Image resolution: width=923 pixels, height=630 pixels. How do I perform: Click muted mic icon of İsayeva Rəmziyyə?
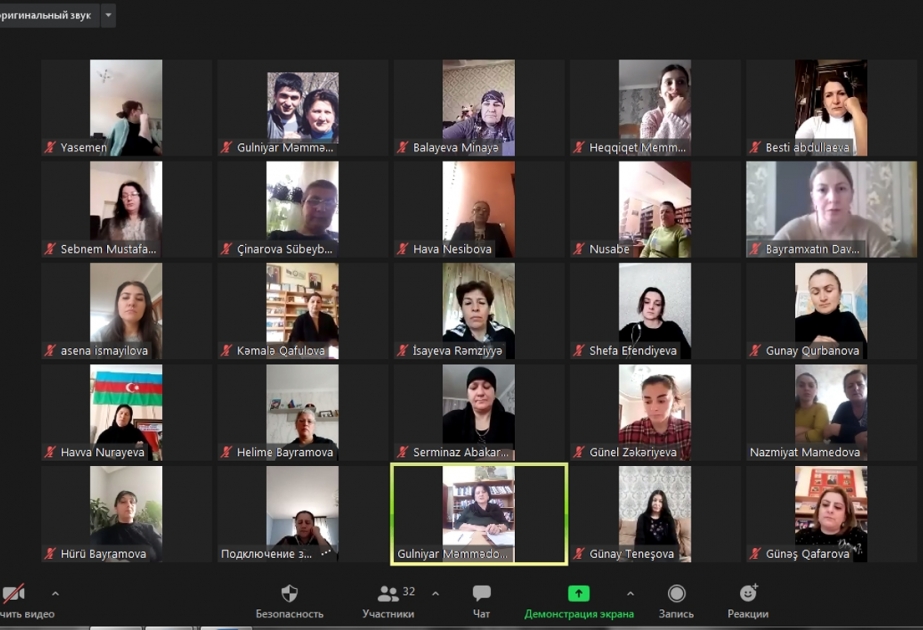(403, 351)
